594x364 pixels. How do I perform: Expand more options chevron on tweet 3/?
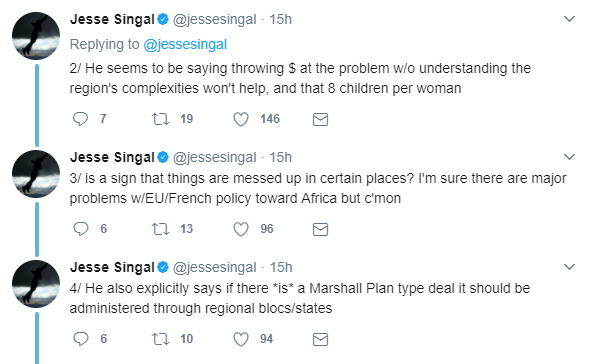[569, 156]
